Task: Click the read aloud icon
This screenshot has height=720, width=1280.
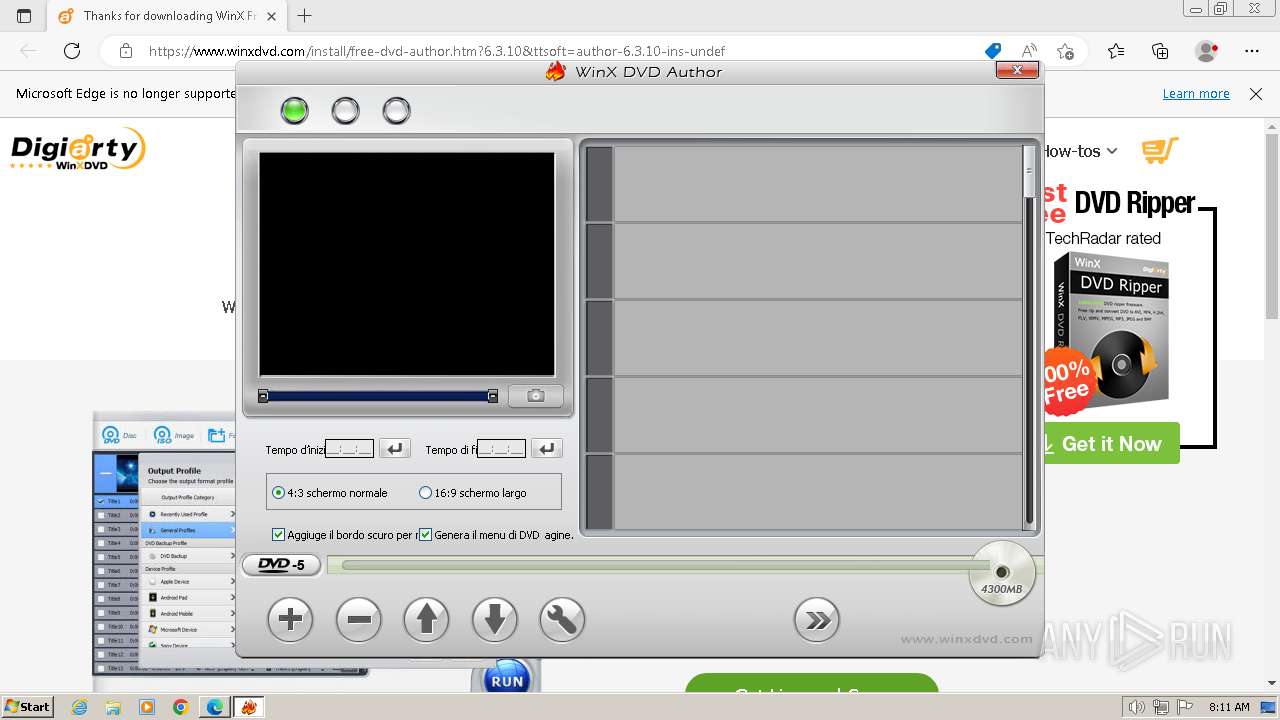Action: (x=1029, y=51)
